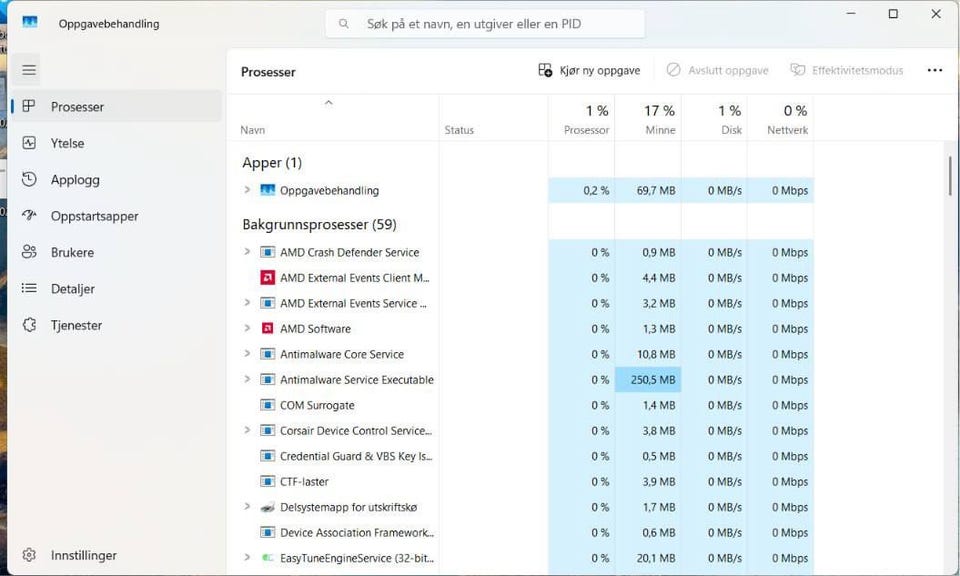
Task: Expand the AMD Software row
Action: click(247, 328)
